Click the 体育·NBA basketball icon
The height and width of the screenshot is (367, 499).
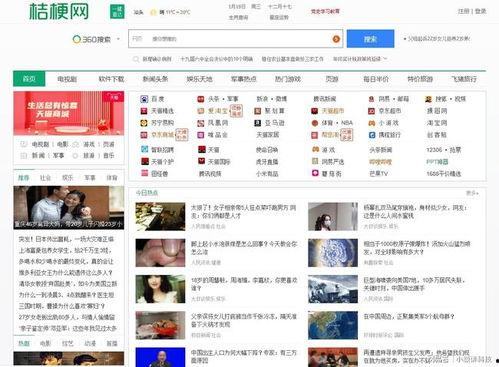click(315, 123)
